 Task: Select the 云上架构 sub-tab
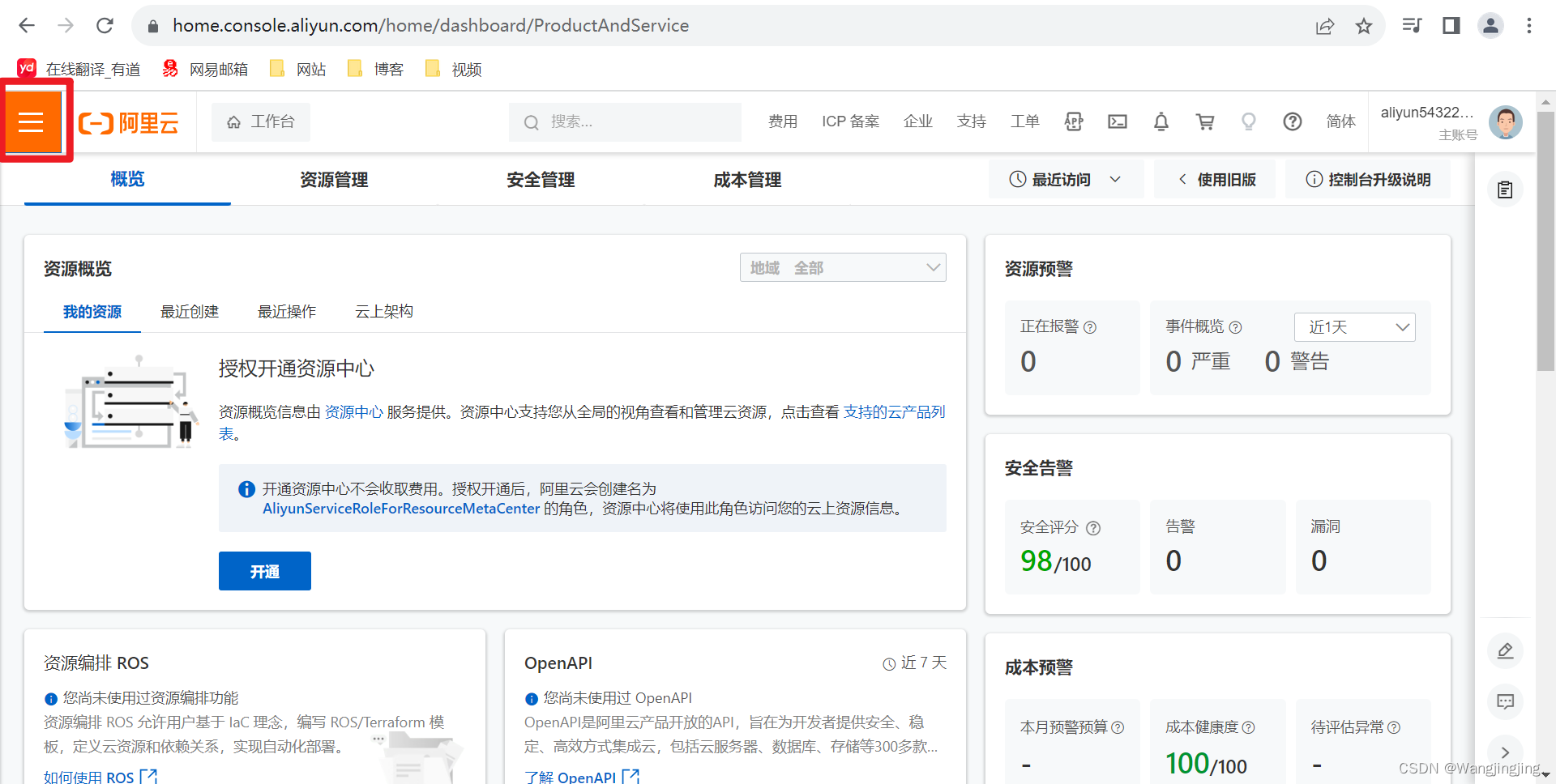pyautogui.click(x=384, y=312)
